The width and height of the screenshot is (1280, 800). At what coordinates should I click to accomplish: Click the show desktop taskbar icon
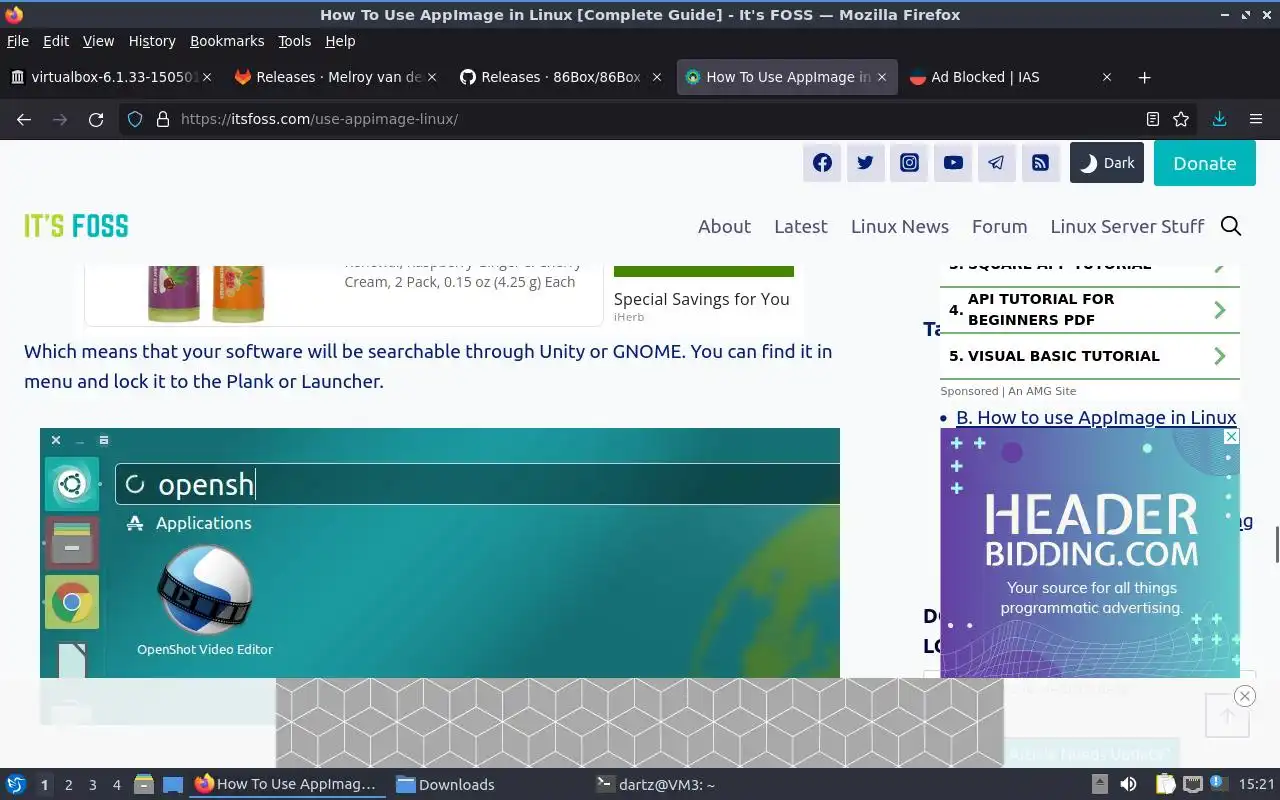(173, 784)
